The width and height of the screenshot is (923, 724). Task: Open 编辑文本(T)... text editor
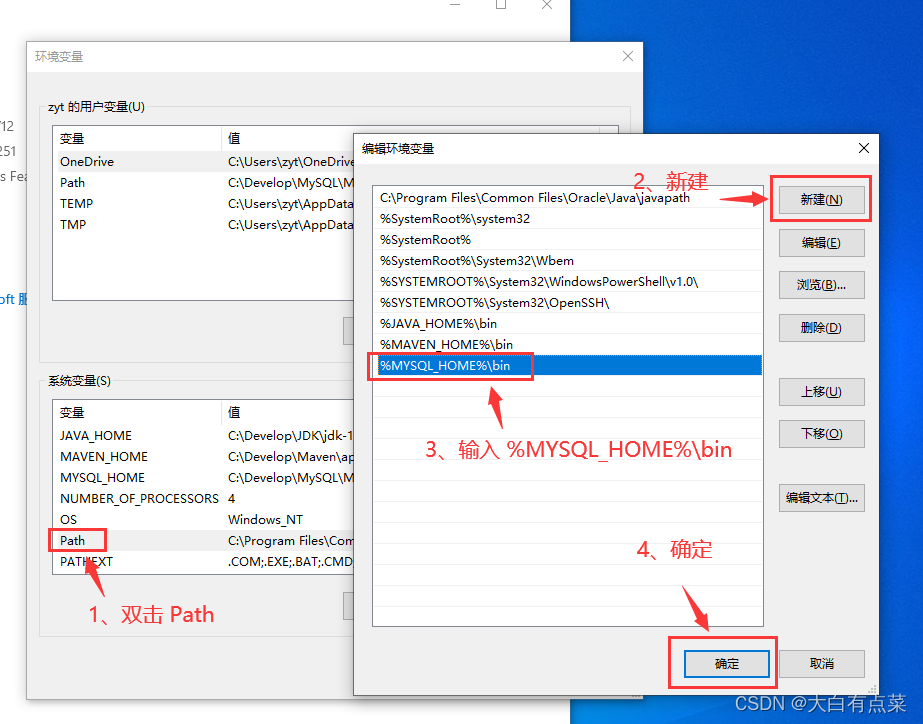pyautogui.click(x=821, y=498)
